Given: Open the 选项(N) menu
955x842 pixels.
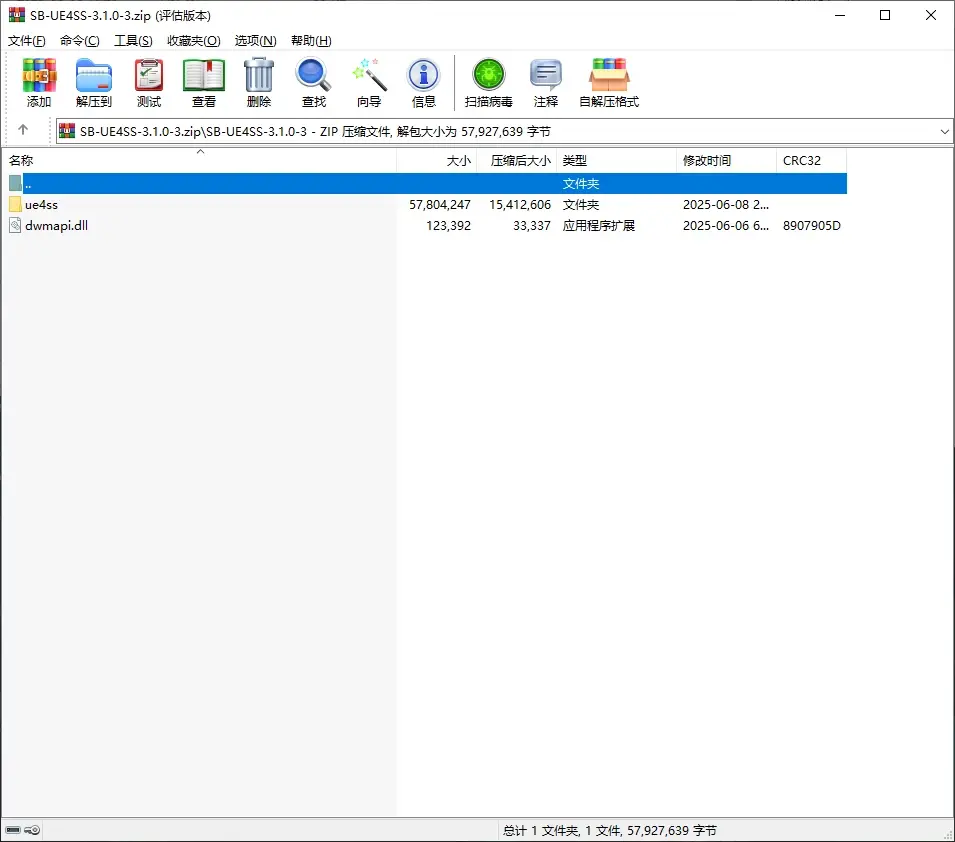Looking at the screenshot, I should pos(255,41).
